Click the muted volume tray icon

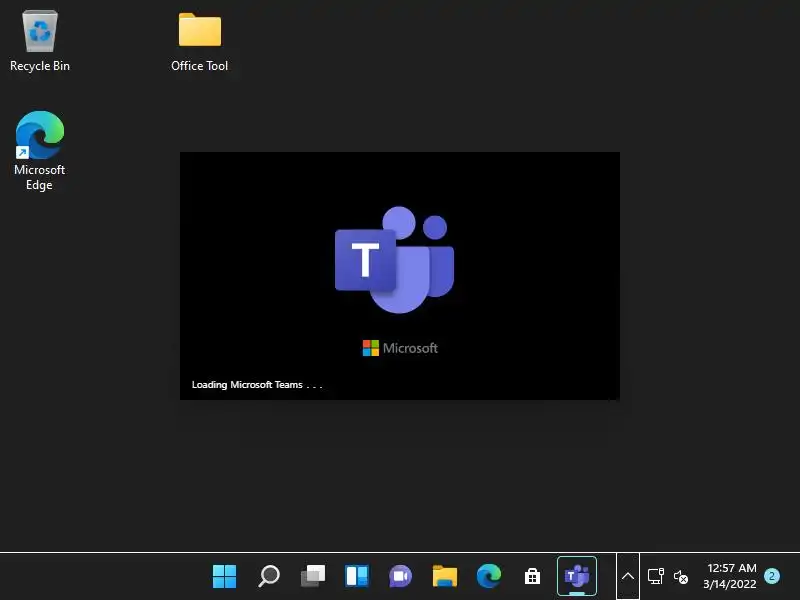pos(681,577)
